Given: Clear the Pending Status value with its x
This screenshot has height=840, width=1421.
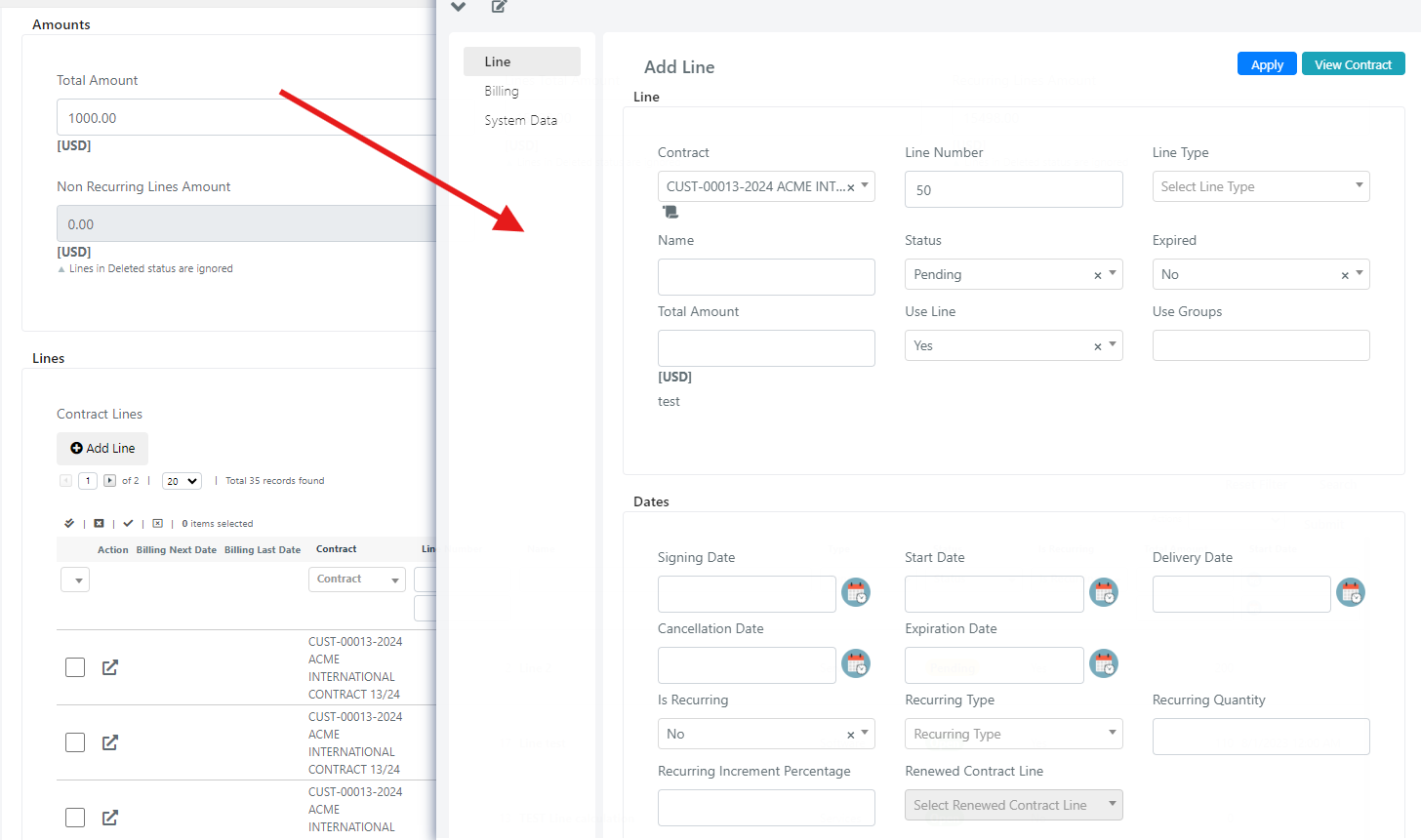Looking at the screenshot, I should (1097, 275).
